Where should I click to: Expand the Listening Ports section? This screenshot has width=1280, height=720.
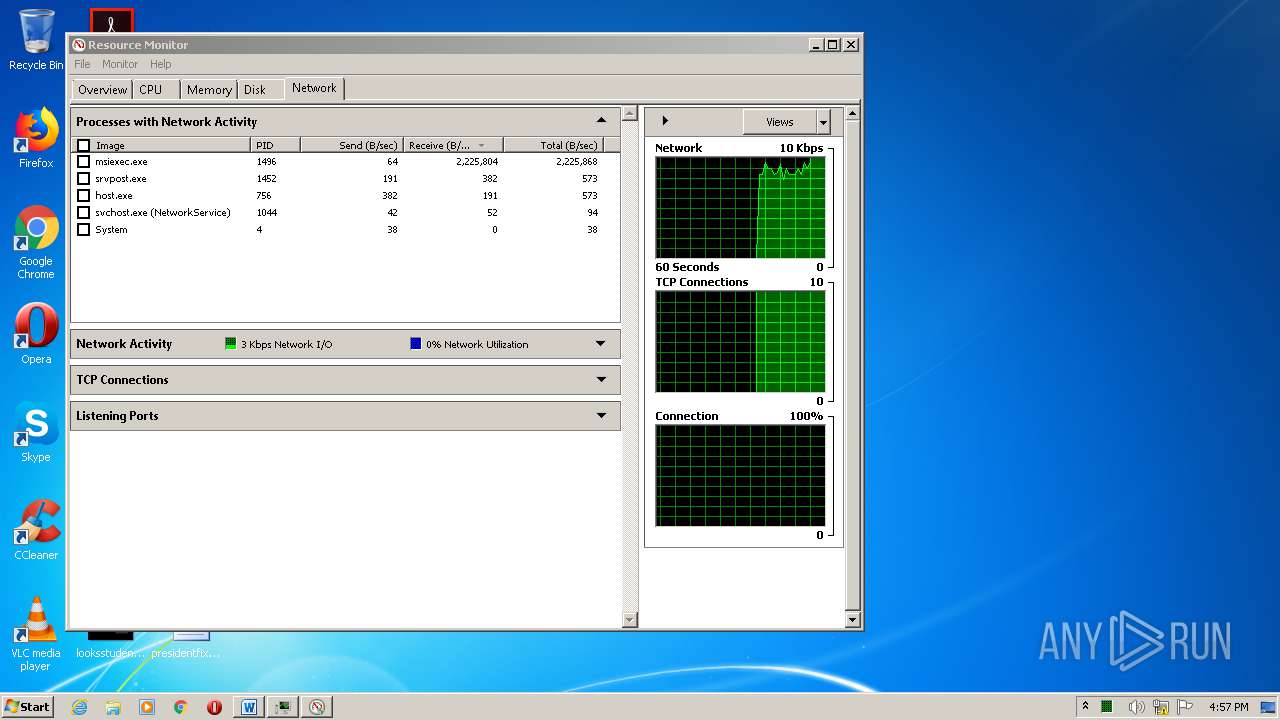point(601,416)
